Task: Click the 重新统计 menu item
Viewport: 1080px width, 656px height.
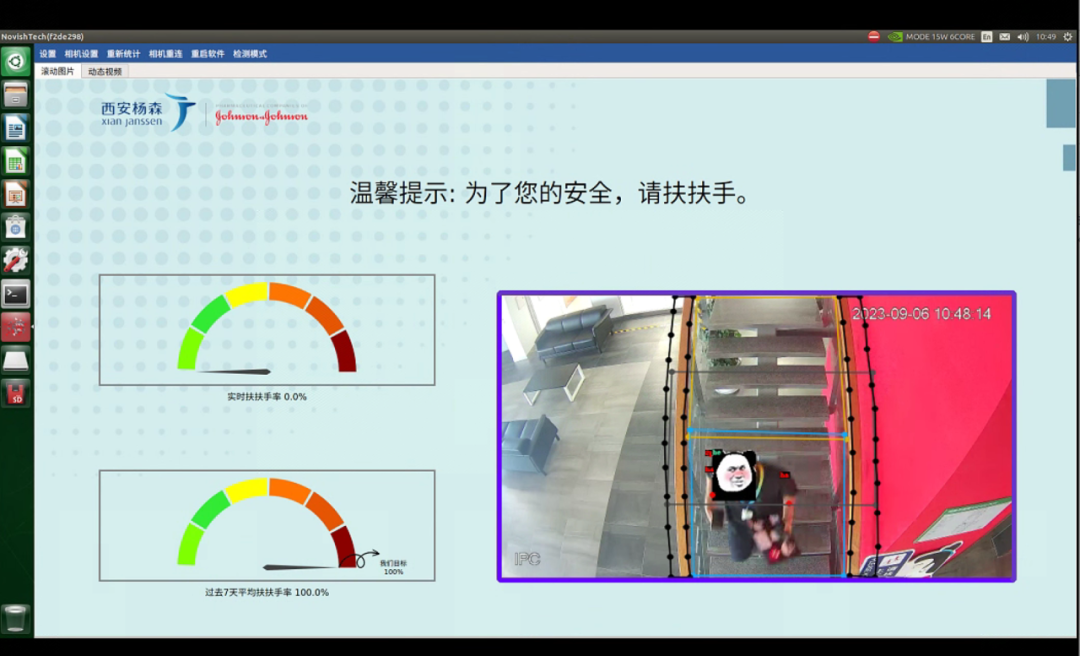Action: point(123,54)
